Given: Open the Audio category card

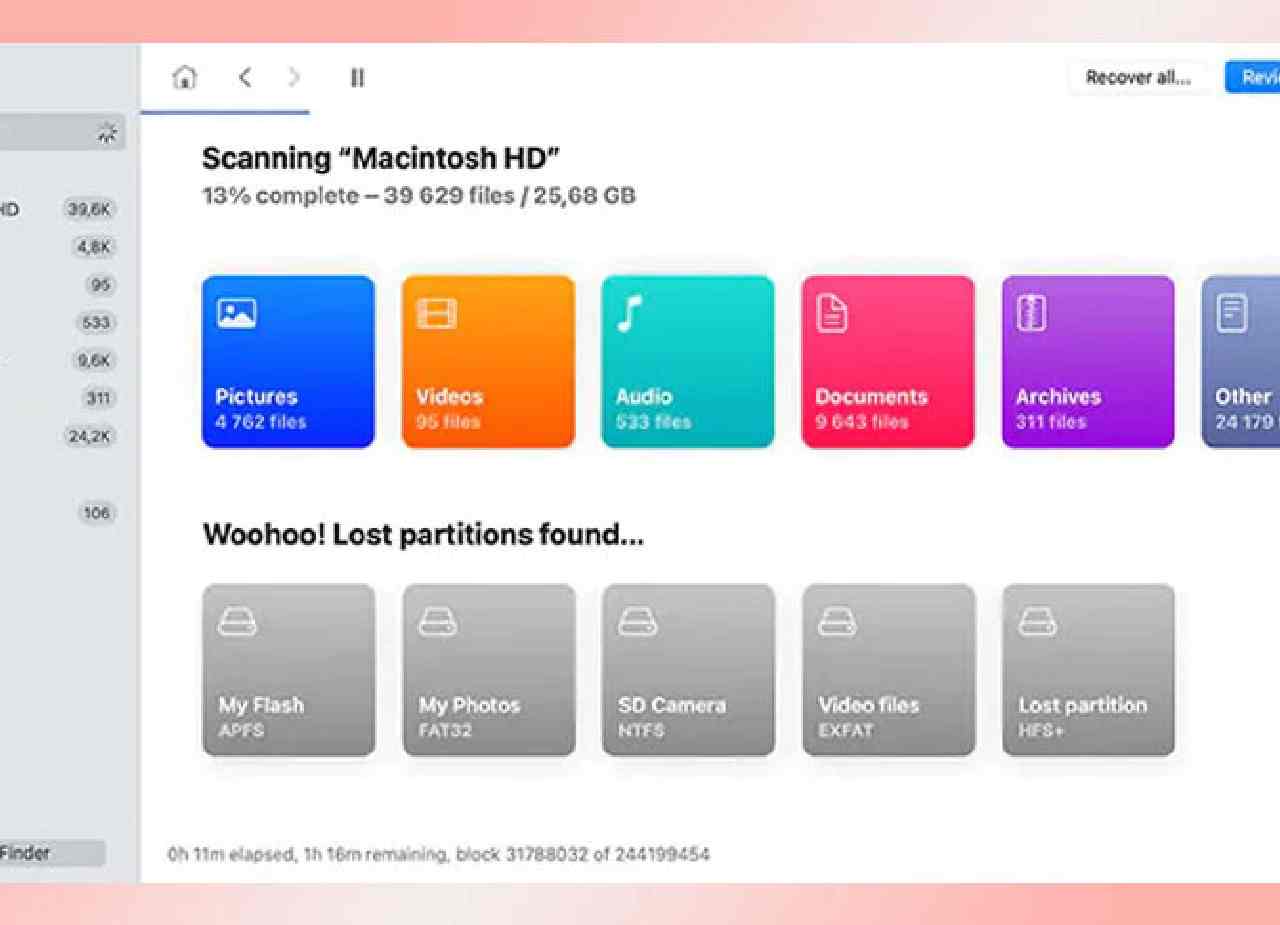Looking at the screenshot, I should (688, 361).
